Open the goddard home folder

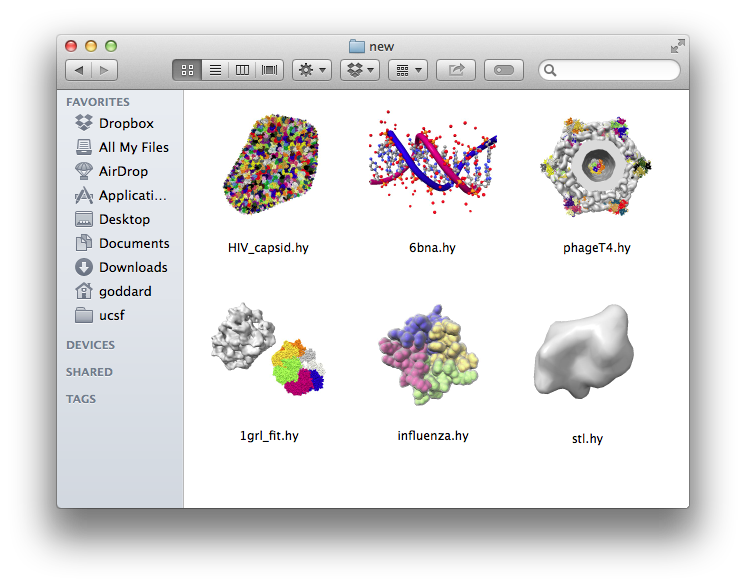(125, 291)
